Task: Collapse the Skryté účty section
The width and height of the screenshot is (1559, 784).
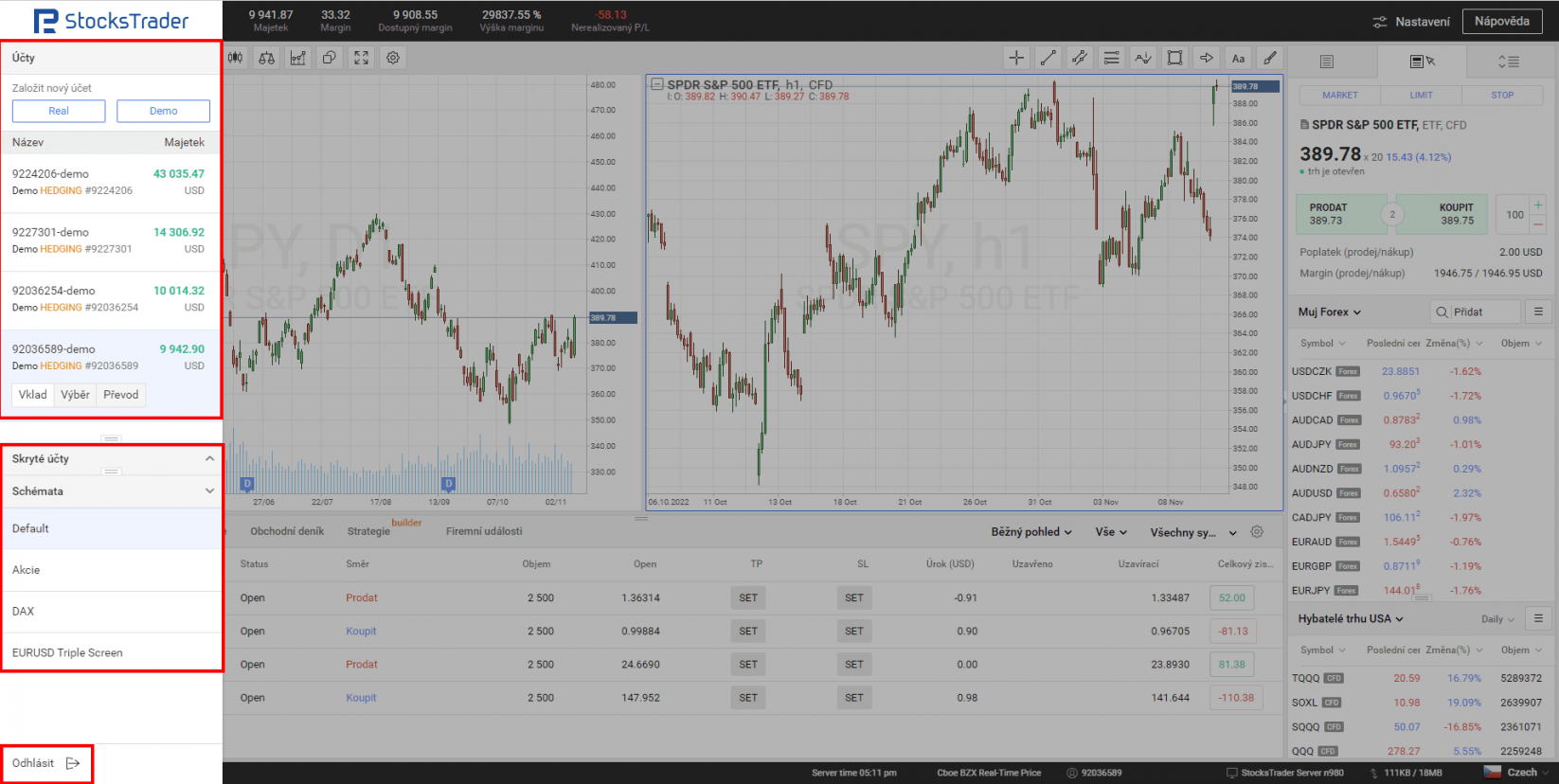Action: tap(209, 459)
